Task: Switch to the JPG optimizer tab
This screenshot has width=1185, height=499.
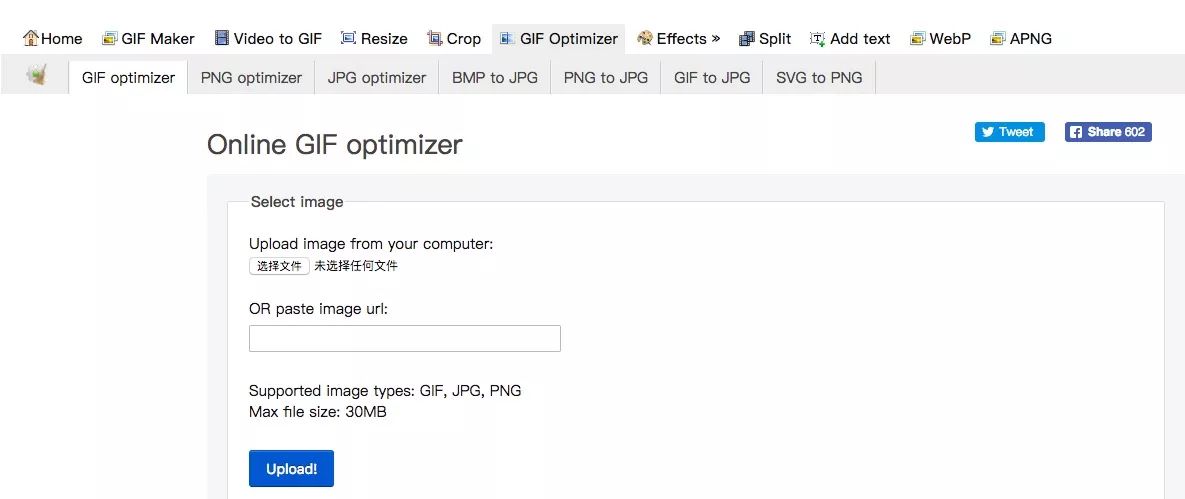Action: [x=377, y=77]
